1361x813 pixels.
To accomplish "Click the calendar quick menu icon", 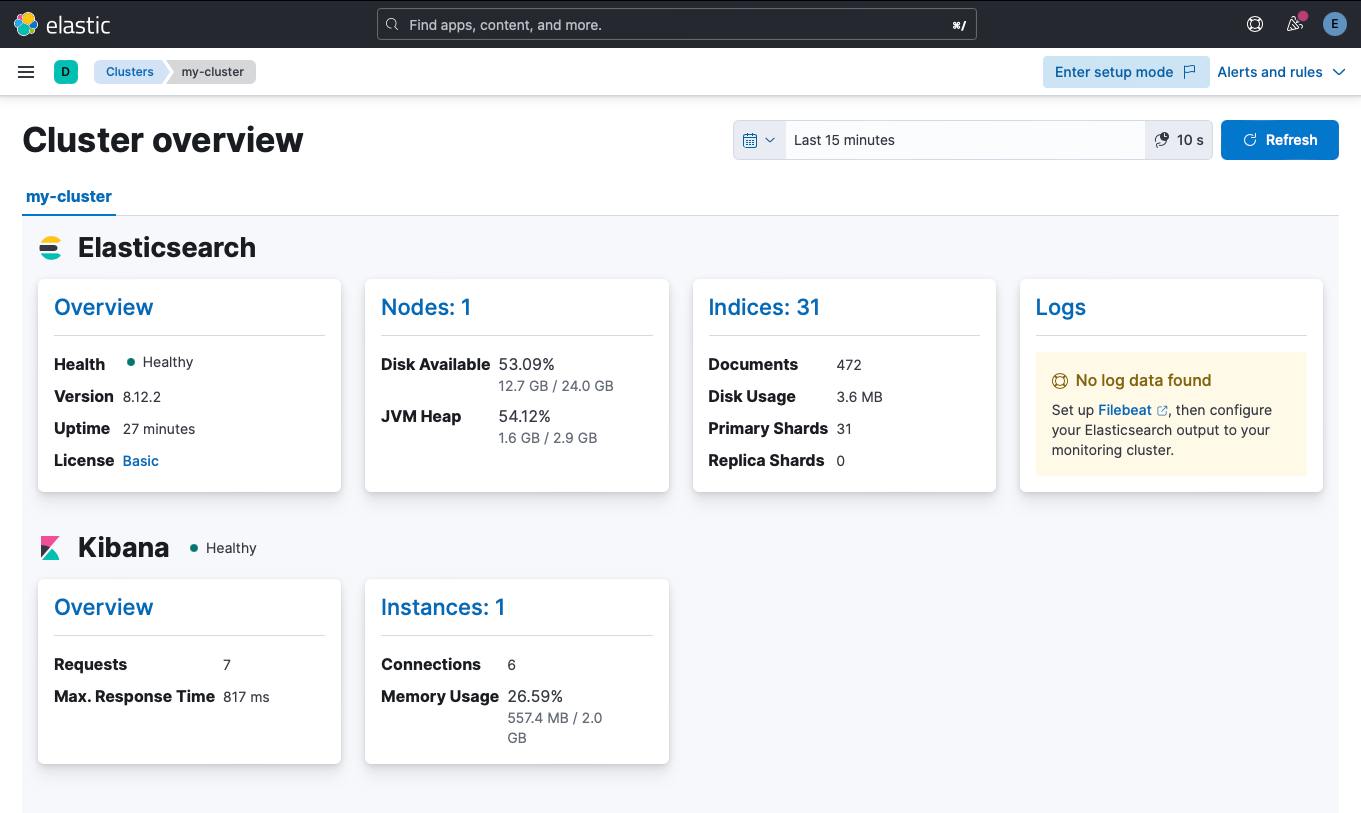I will pos(759,140).
